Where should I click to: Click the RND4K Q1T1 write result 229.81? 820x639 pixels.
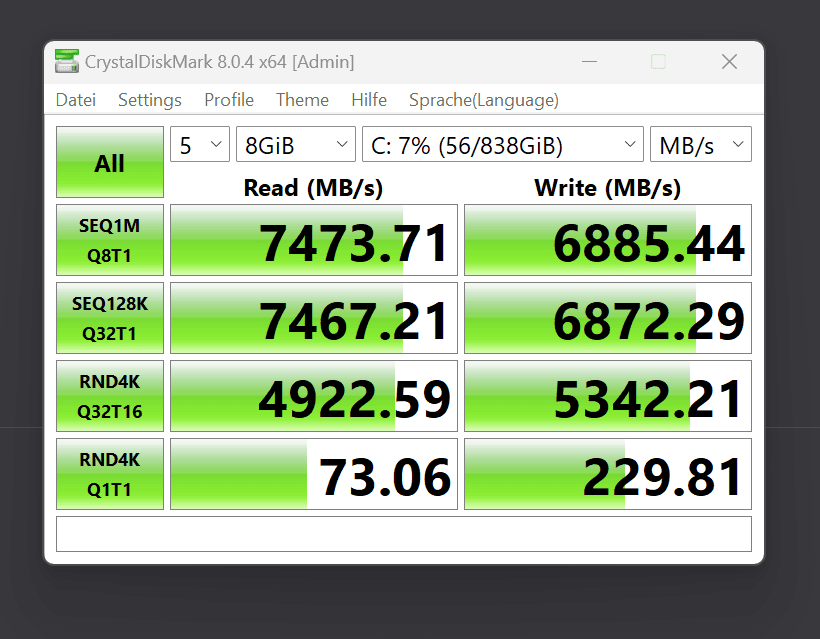click(x=608, y=474)
